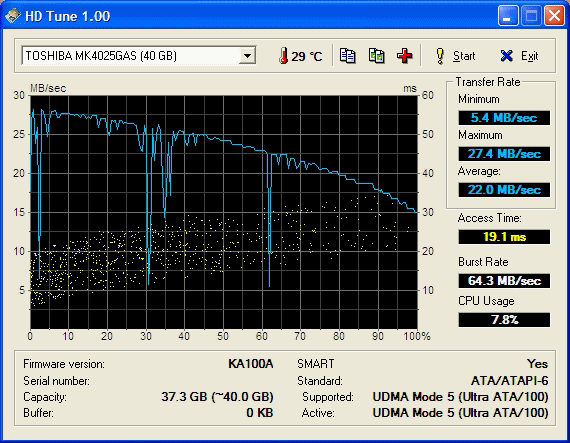This screenshot has width=570, height=443.
Task: Click the copy screenshot to clipboard icon
Action: pyautogui.click(x=377, y=56)
